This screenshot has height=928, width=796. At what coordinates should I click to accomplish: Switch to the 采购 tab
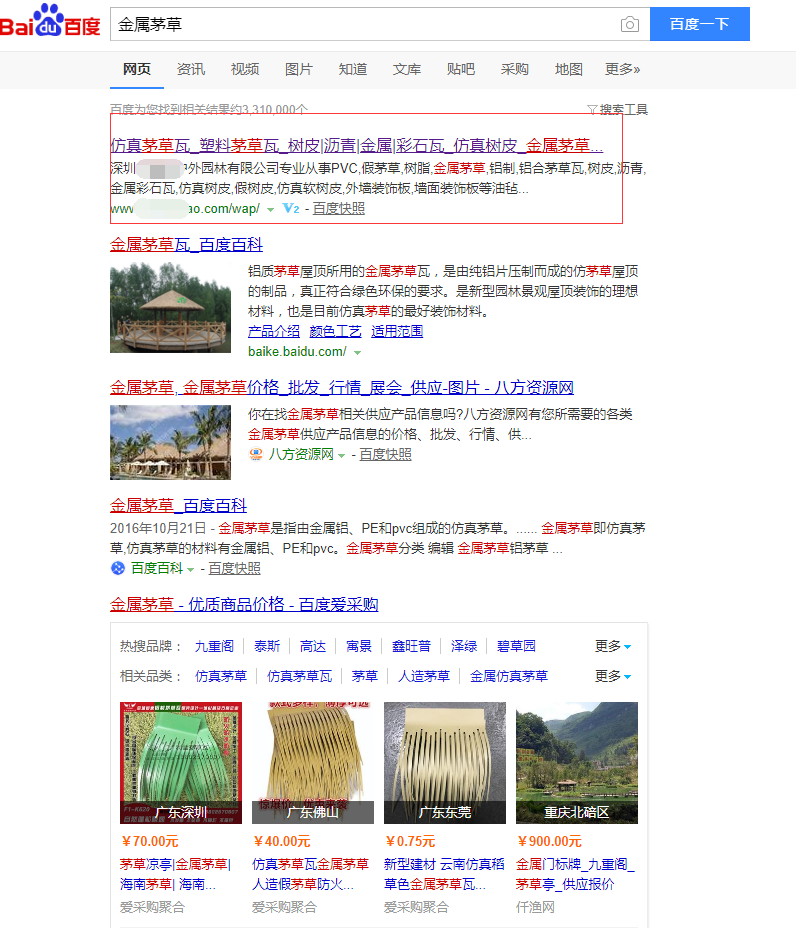[515, 69]
